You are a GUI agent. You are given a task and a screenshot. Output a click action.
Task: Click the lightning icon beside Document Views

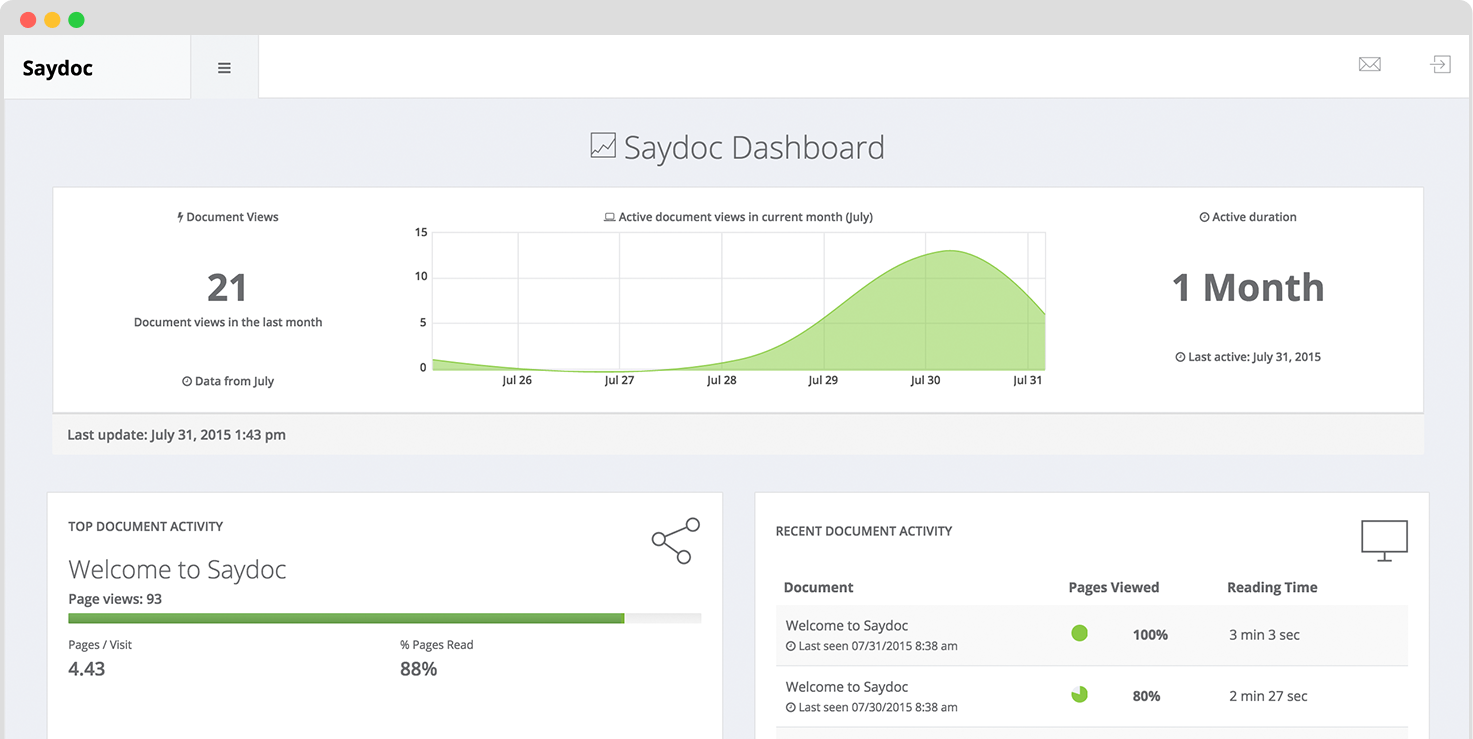[x=180, y=217]
